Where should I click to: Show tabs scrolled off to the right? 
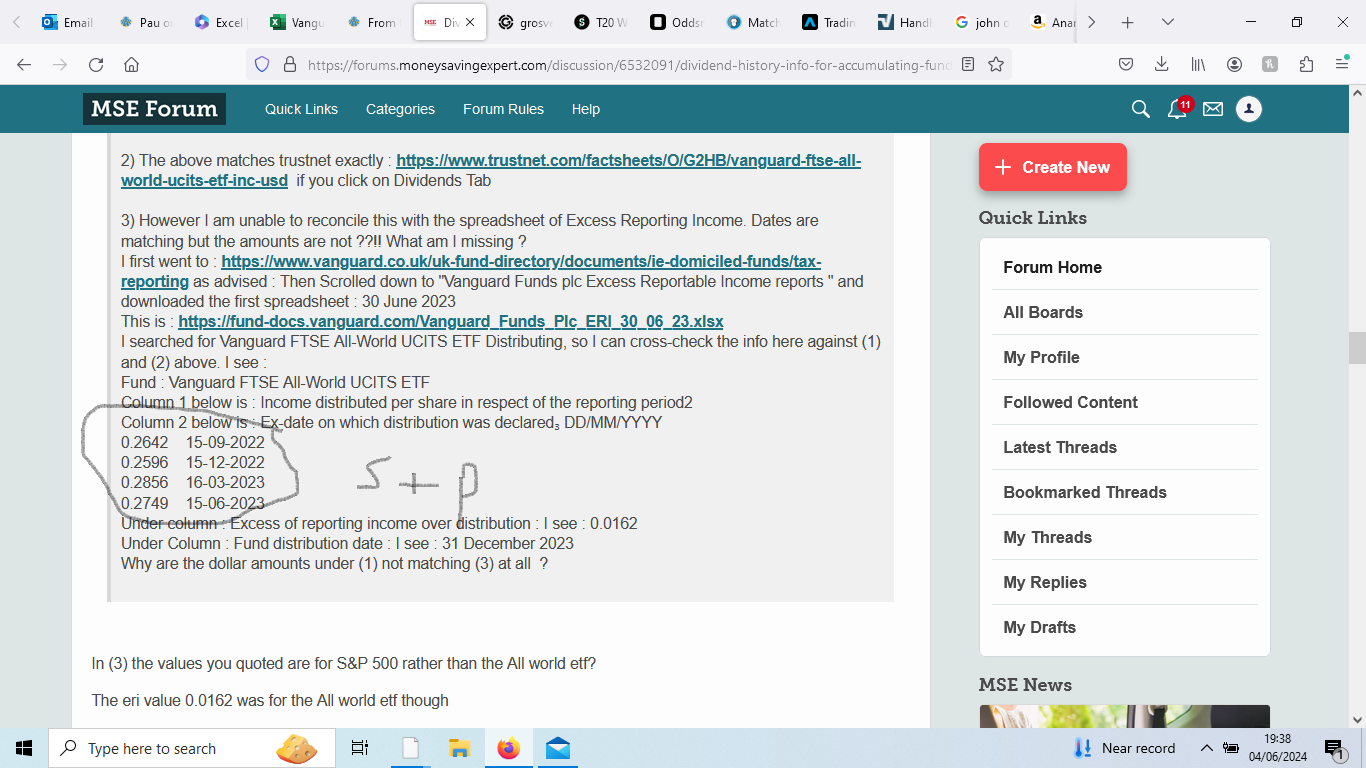[1091, 22]
